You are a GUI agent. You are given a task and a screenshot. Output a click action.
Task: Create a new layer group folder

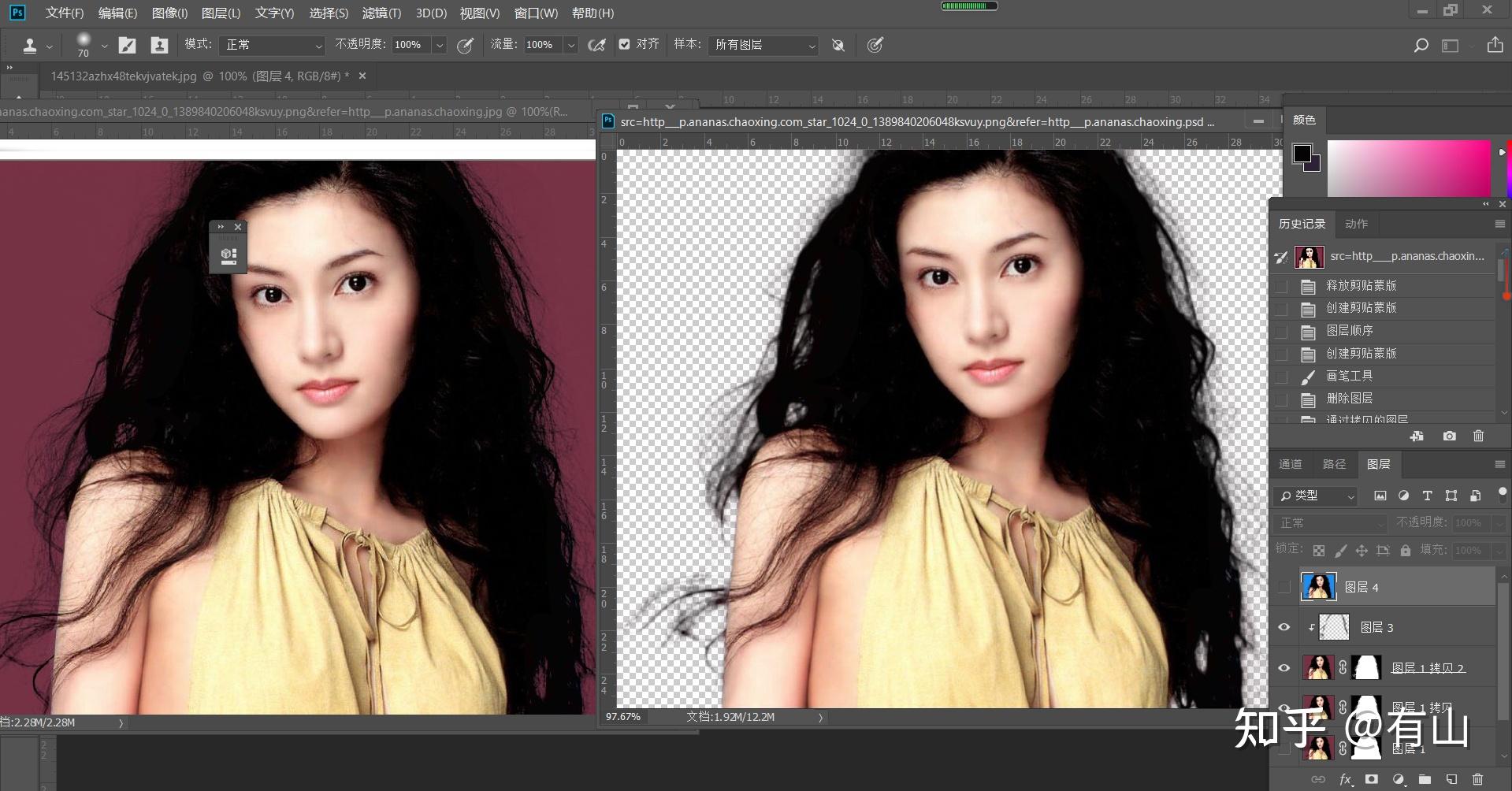coord(1425,779)
